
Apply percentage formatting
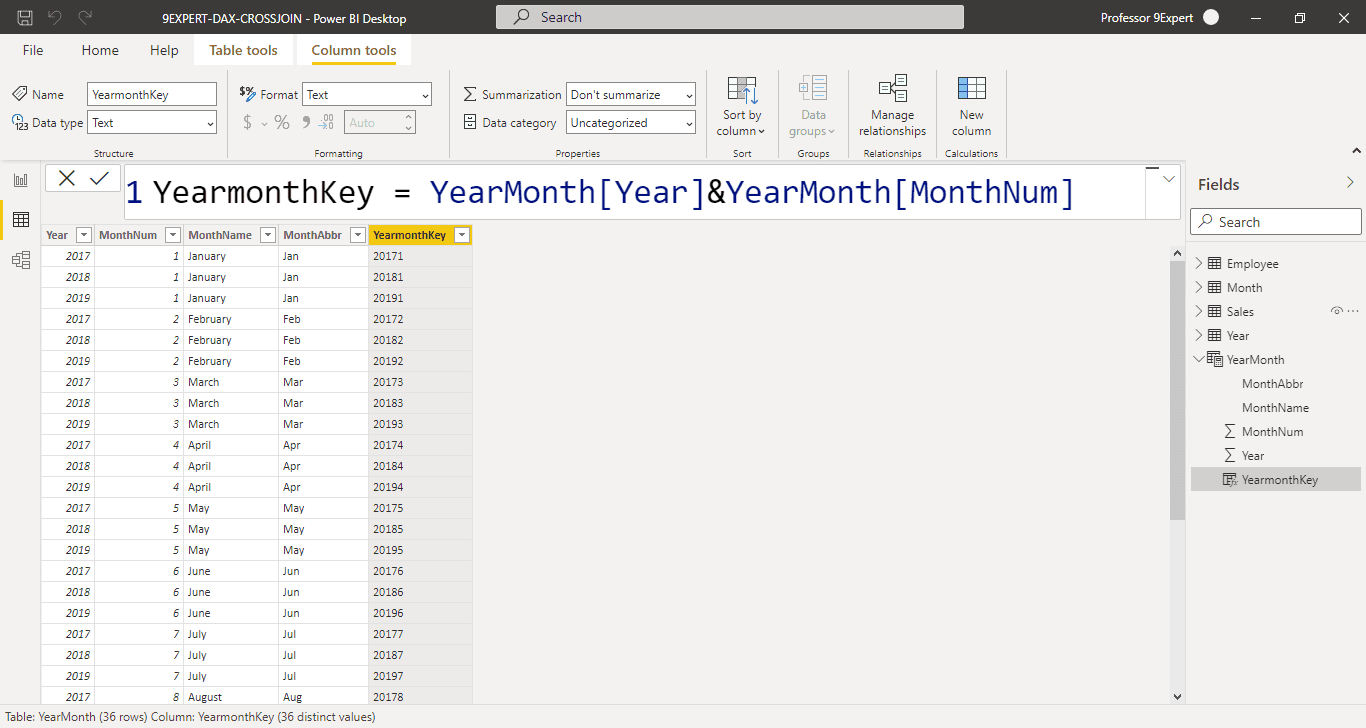click(282, 122)
